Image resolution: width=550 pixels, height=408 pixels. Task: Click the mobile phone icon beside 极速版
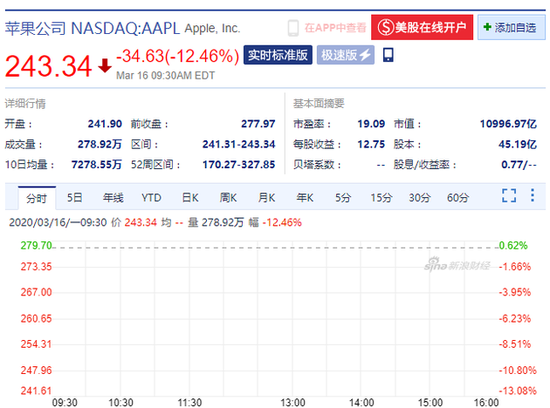(388, 55)
